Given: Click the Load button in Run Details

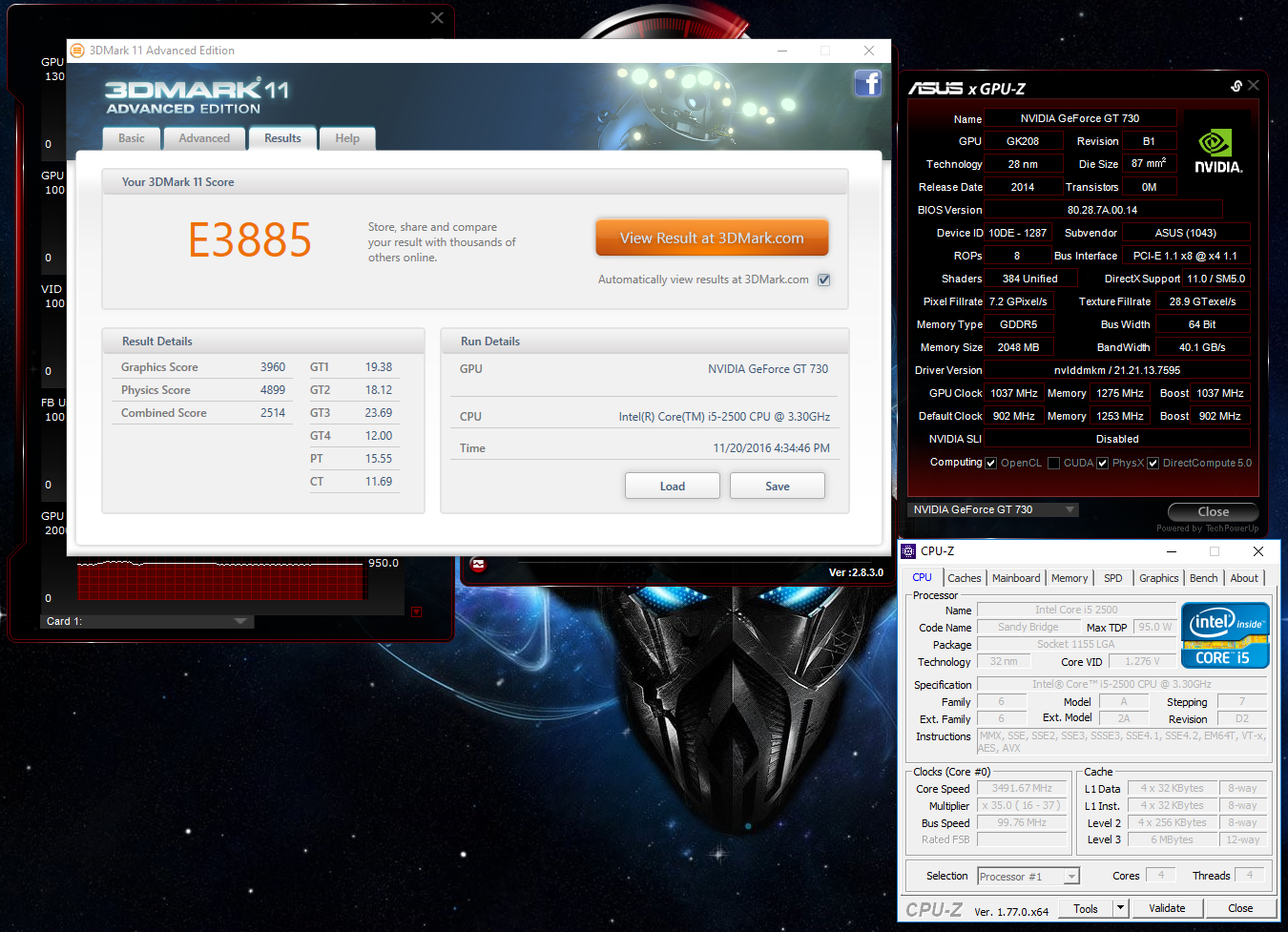Looking at the screenshot, I should (x=673, y=487).
